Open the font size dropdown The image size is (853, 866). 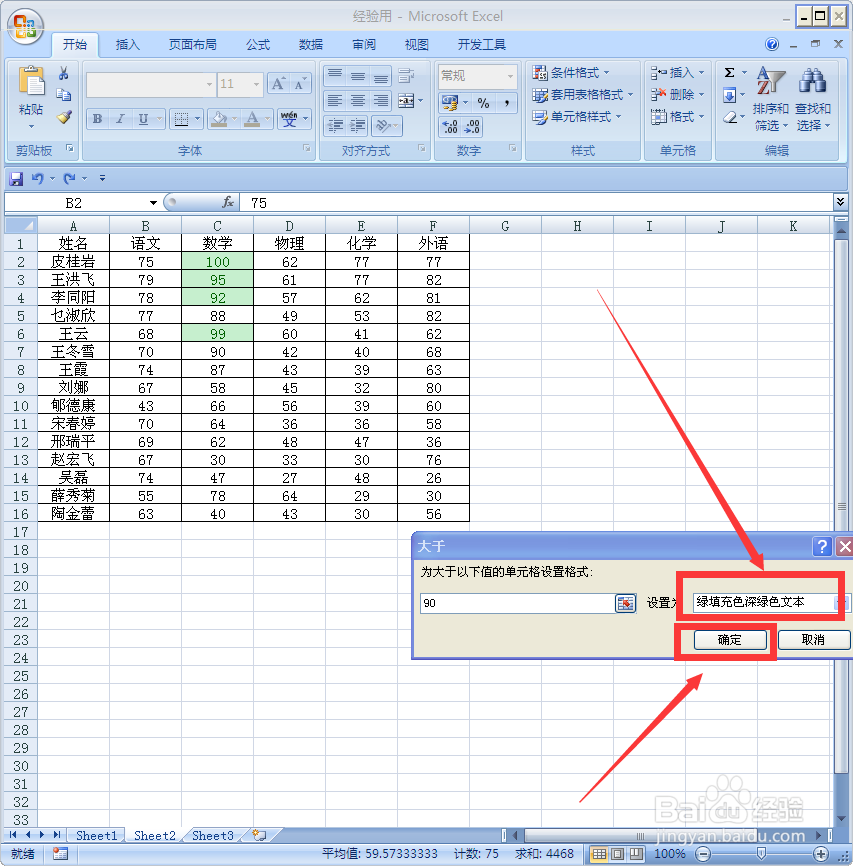(256, 84)
